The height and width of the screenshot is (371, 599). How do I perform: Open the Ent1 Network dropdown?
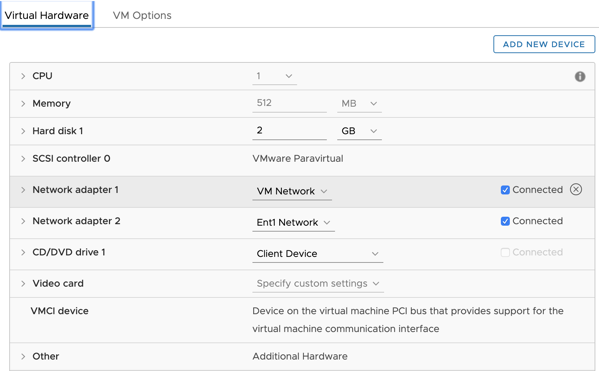point(293,222)
